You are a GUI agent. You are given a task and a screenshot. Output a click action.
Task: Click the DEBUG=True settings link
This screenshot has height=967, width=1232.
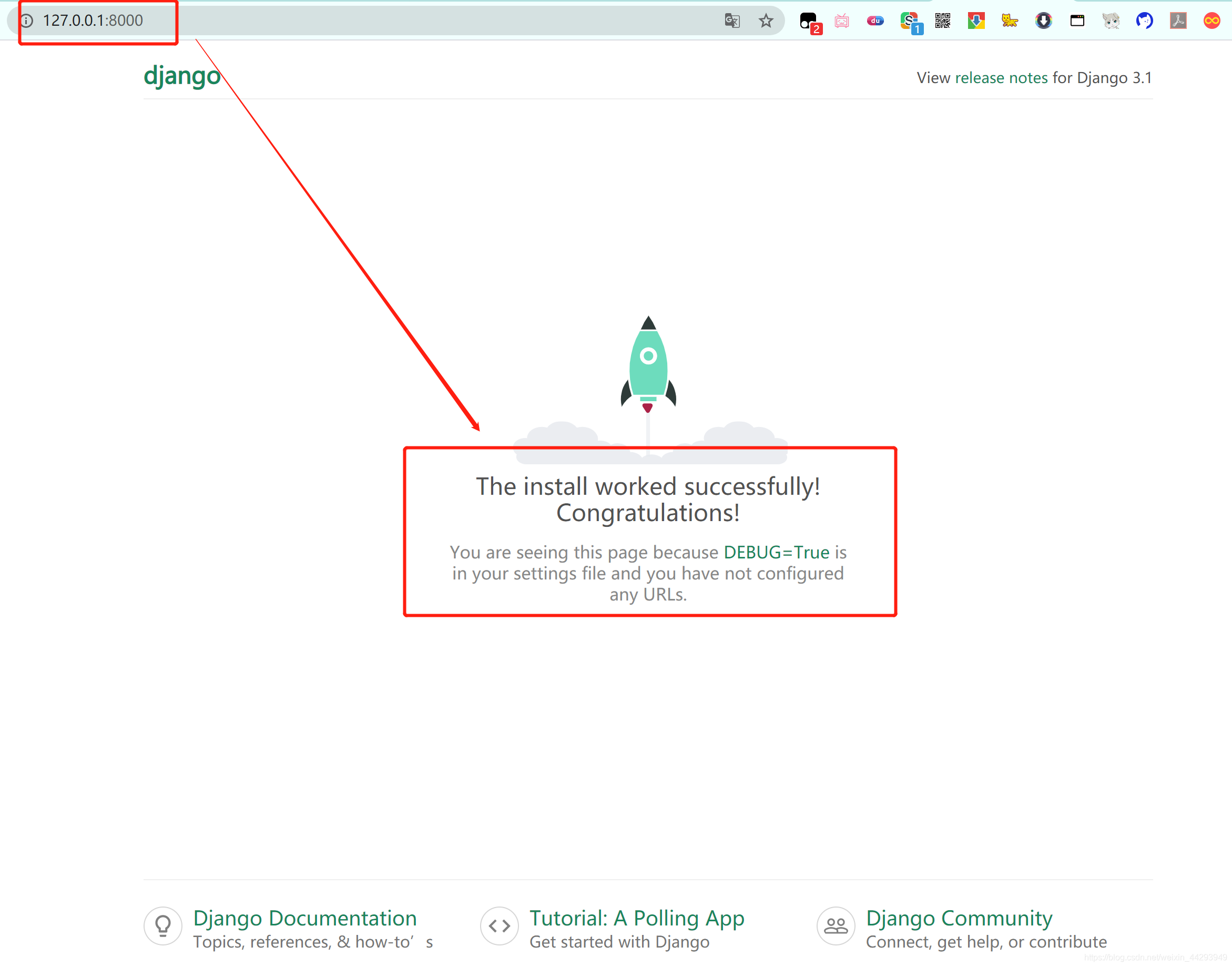pyautogui.click(x=776, y=552)
